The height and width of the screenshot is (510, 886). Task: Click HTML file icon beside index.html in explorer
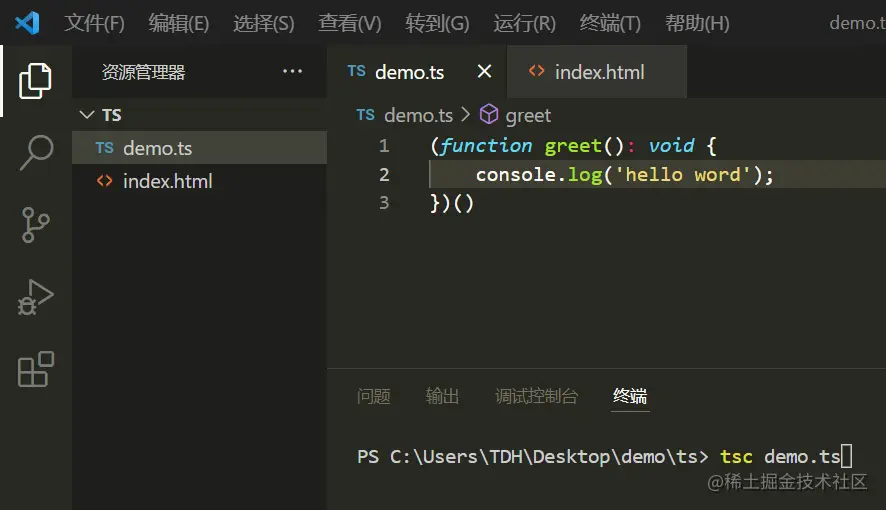pyautogui.click(x=105, y=181)
